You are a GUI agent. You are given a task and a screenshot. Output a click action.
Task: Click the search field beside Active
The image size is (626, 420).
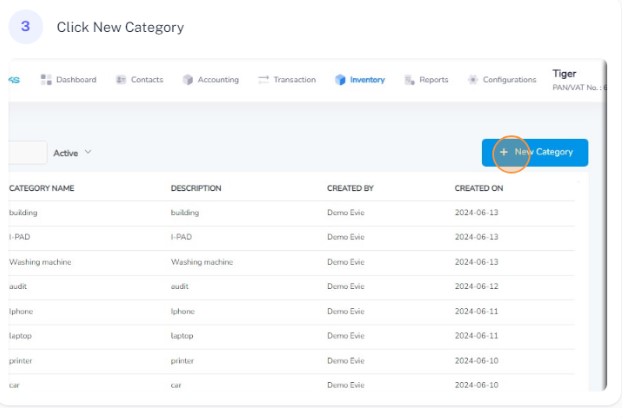(27, 152)
